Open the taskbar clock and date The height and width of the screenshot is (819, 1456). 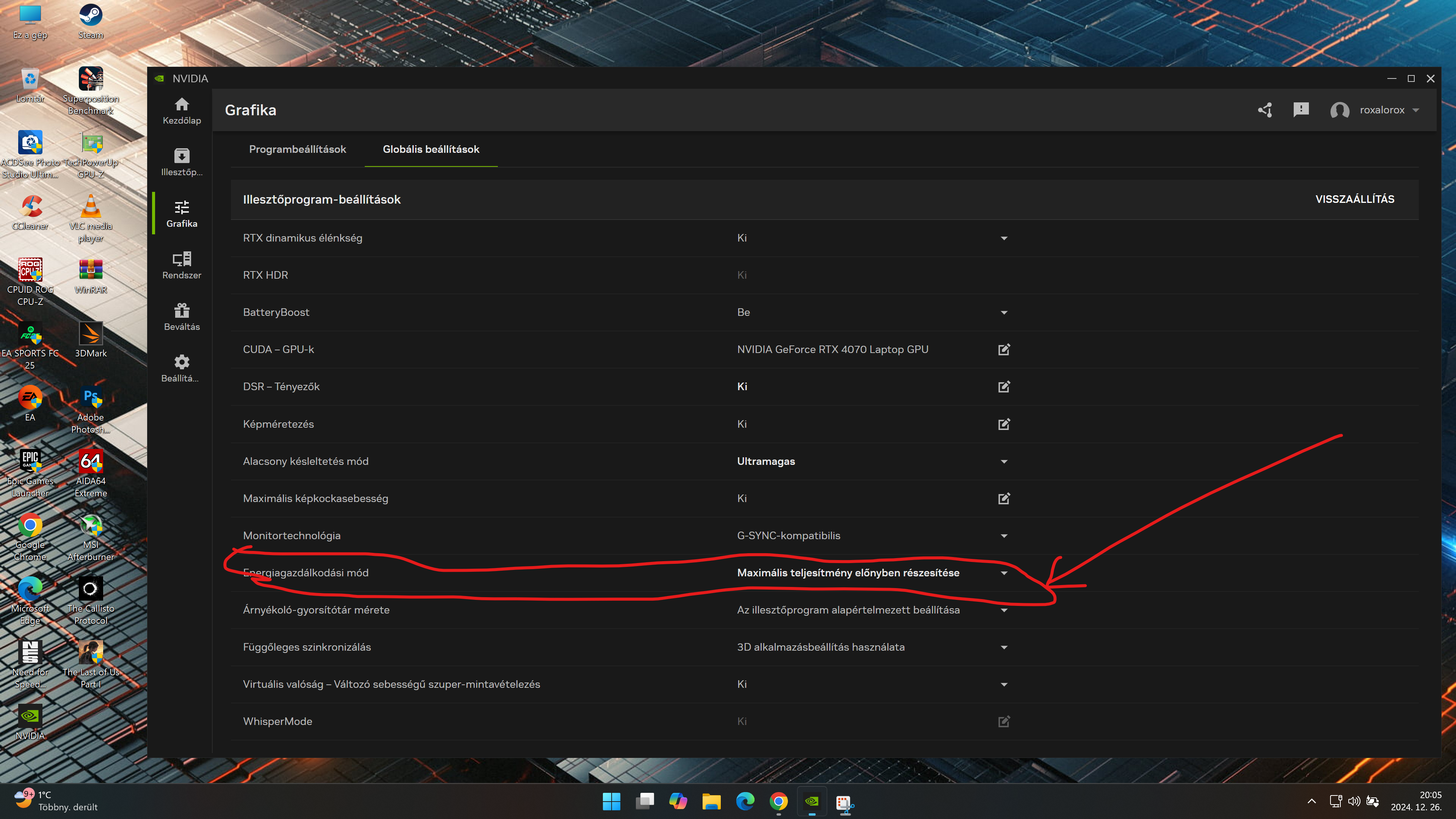click(x=1416, y=802)
